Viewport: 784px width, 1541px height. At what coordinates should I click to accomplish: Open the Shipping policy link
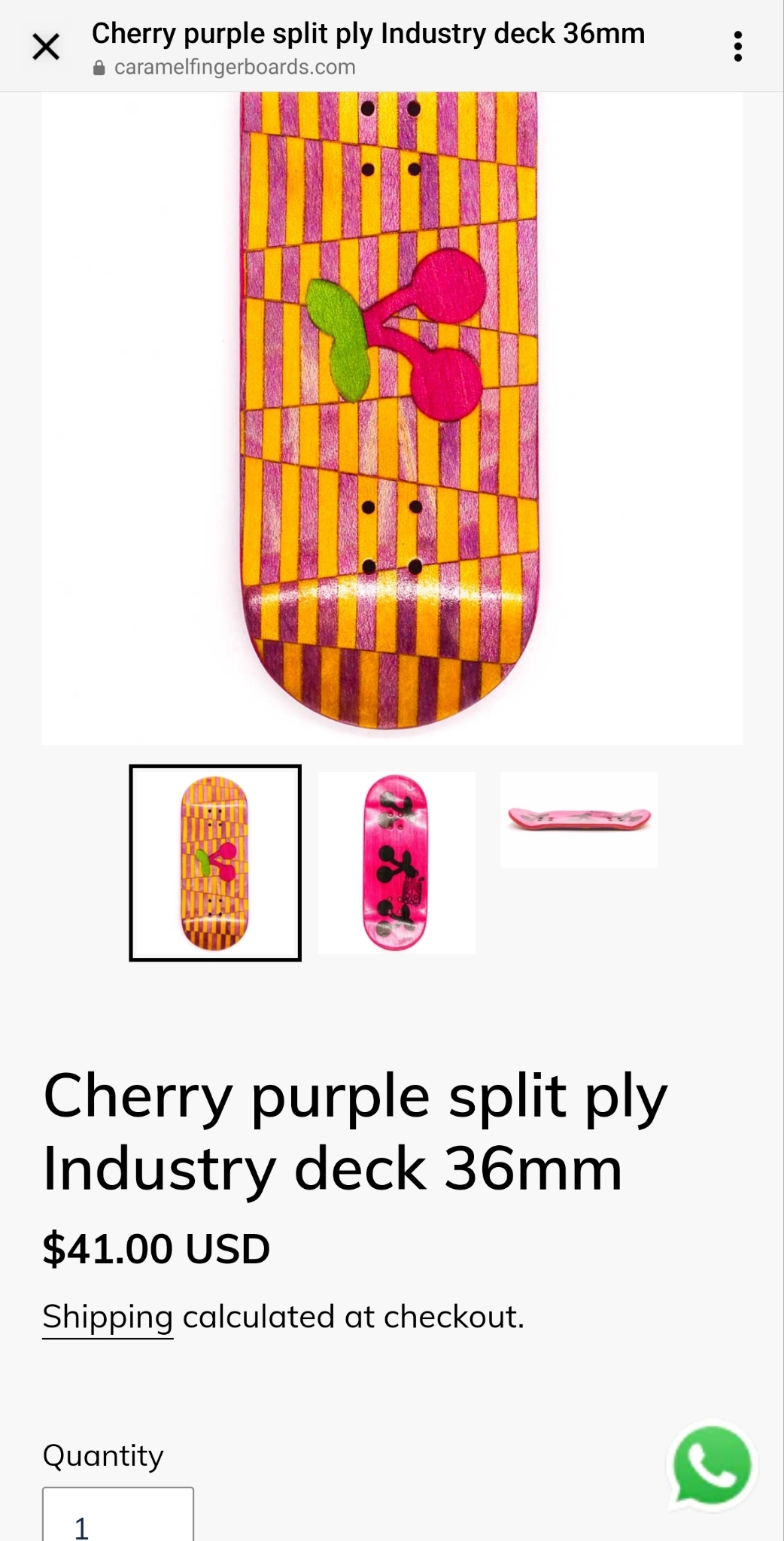[x=108, y=1317]
